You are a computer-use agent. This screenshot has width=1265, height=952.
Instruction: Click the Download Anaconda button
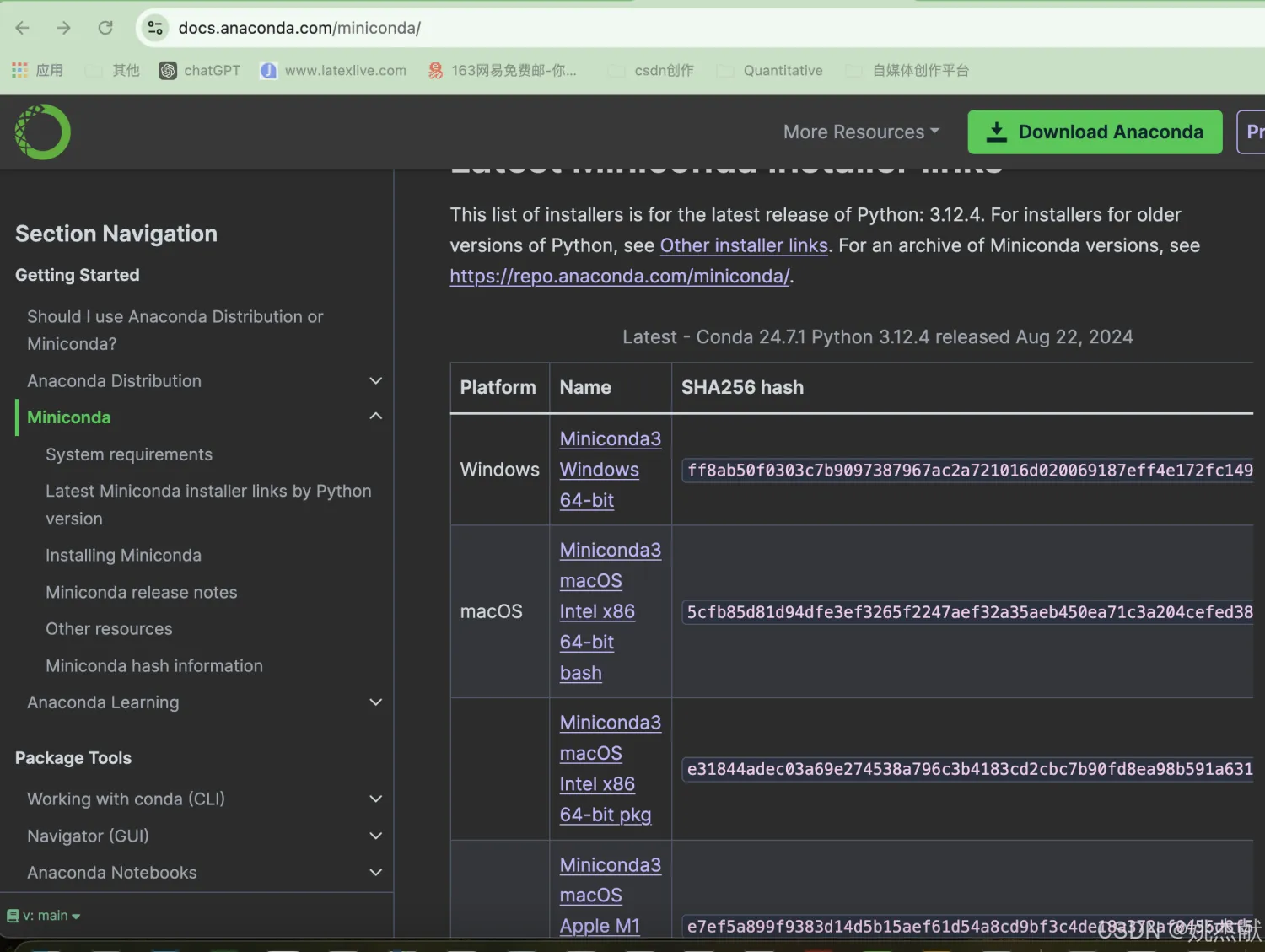tap(1095, 132)
